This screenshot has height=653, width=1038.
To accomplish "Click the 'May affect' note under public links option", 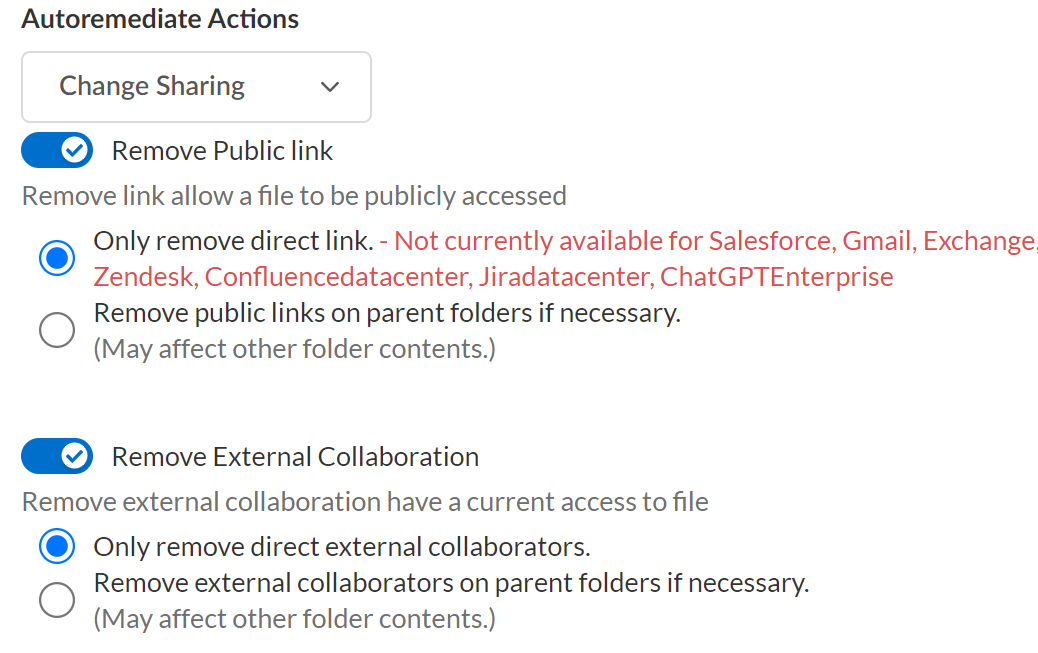I will [294, 349].
